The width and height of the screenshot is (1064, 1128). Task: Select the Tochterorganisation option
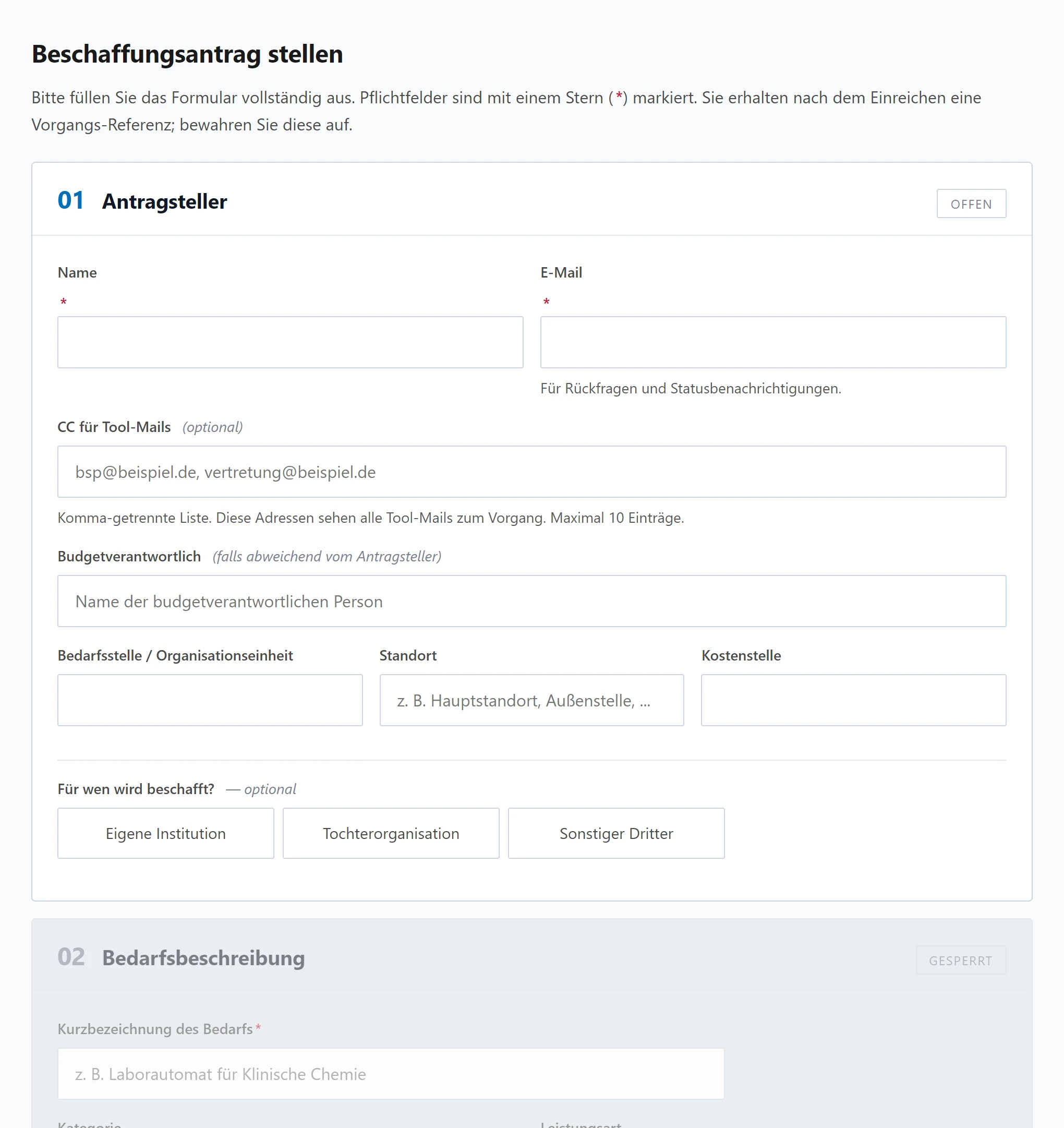tap(391, 833)
